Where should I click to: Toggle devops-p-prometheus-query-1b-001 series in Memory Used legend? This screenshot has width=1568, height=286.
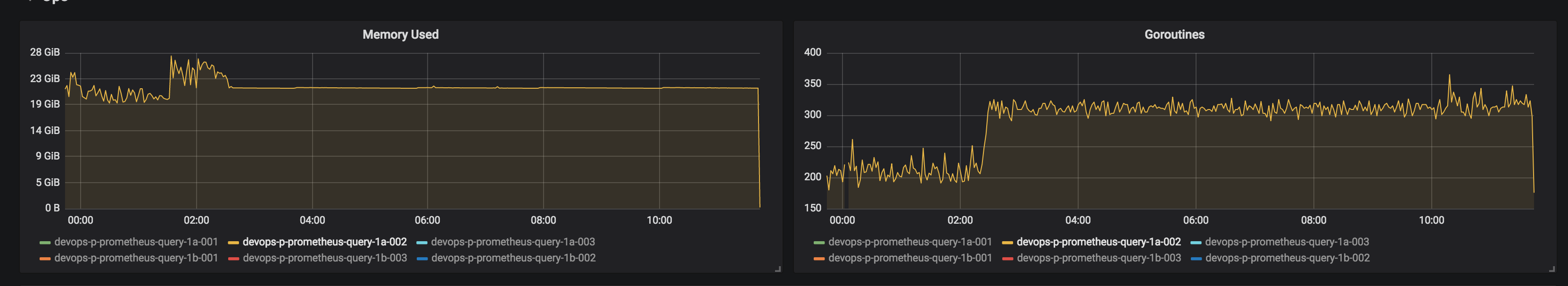click(x=136, y=258)
